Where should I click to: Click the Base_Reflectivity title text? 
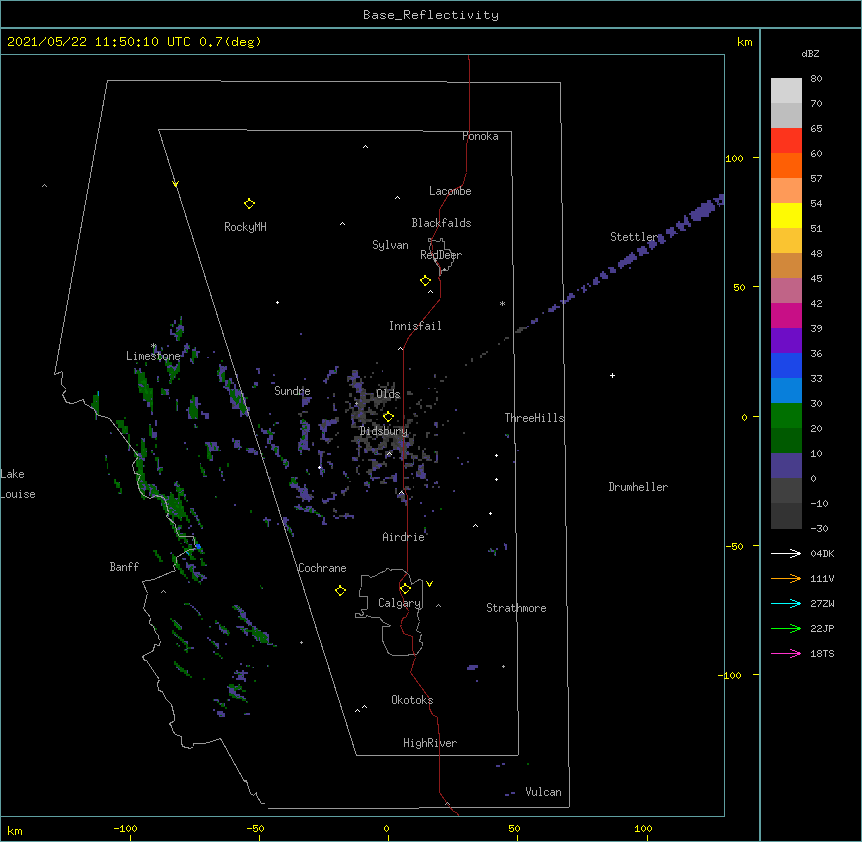click(431, 15)
